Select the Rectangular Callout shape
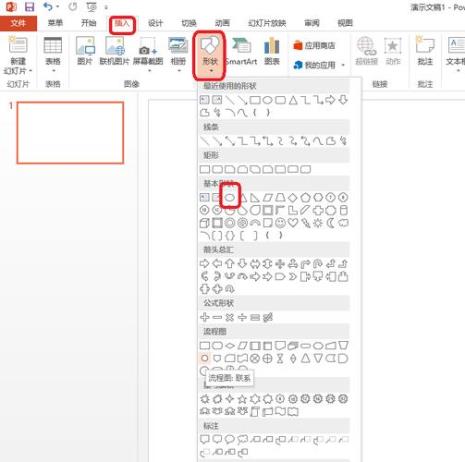 tap(205, 439)
